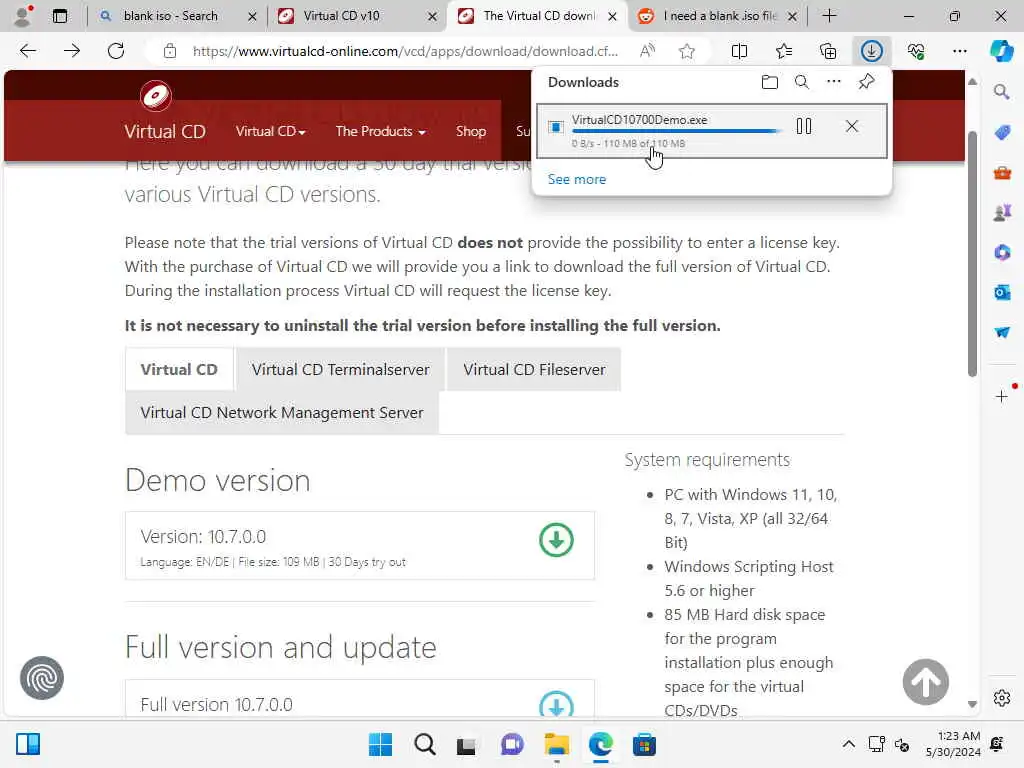
Task: Click scroll down arrow on scrollbar
Action: click(x=972, y=705)
